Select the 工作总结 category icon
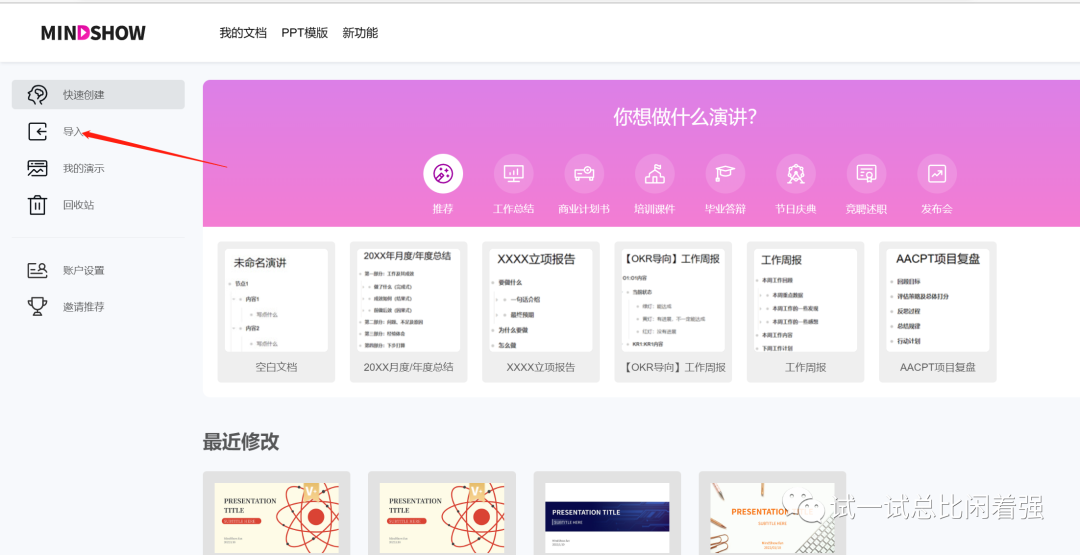The image size is (1080, 555). [514, 174]
